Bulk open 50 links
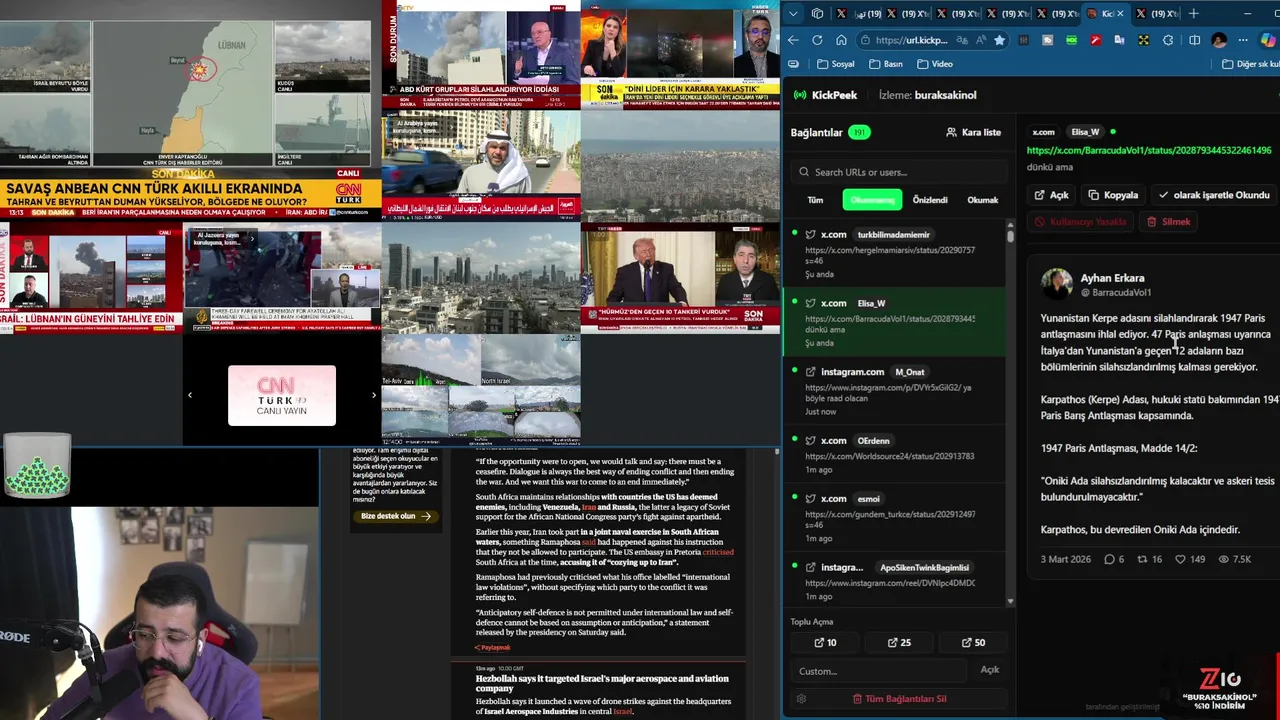 click(973, 643)
